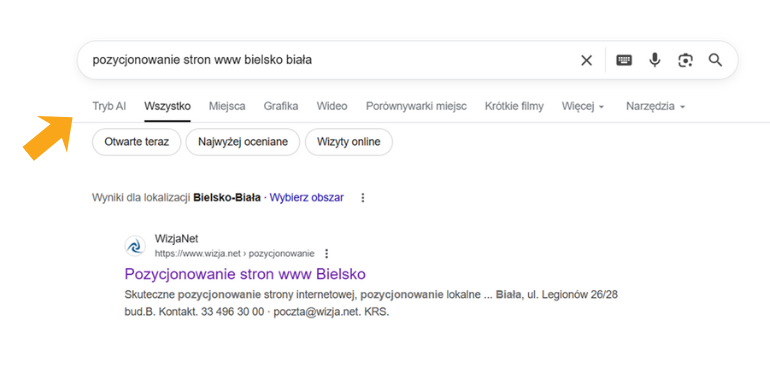Image resolution: width=770 pixels, height=385 pixels.
Task: Go to the Grafika tab
Action: (x=281, y=106)
